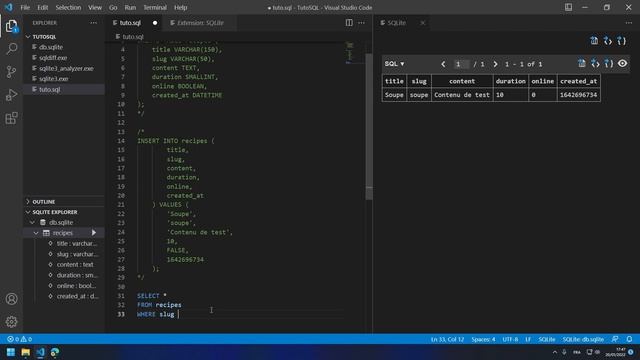
Task: Change indentation via Spaces: 4
Action: click(483, 339)
